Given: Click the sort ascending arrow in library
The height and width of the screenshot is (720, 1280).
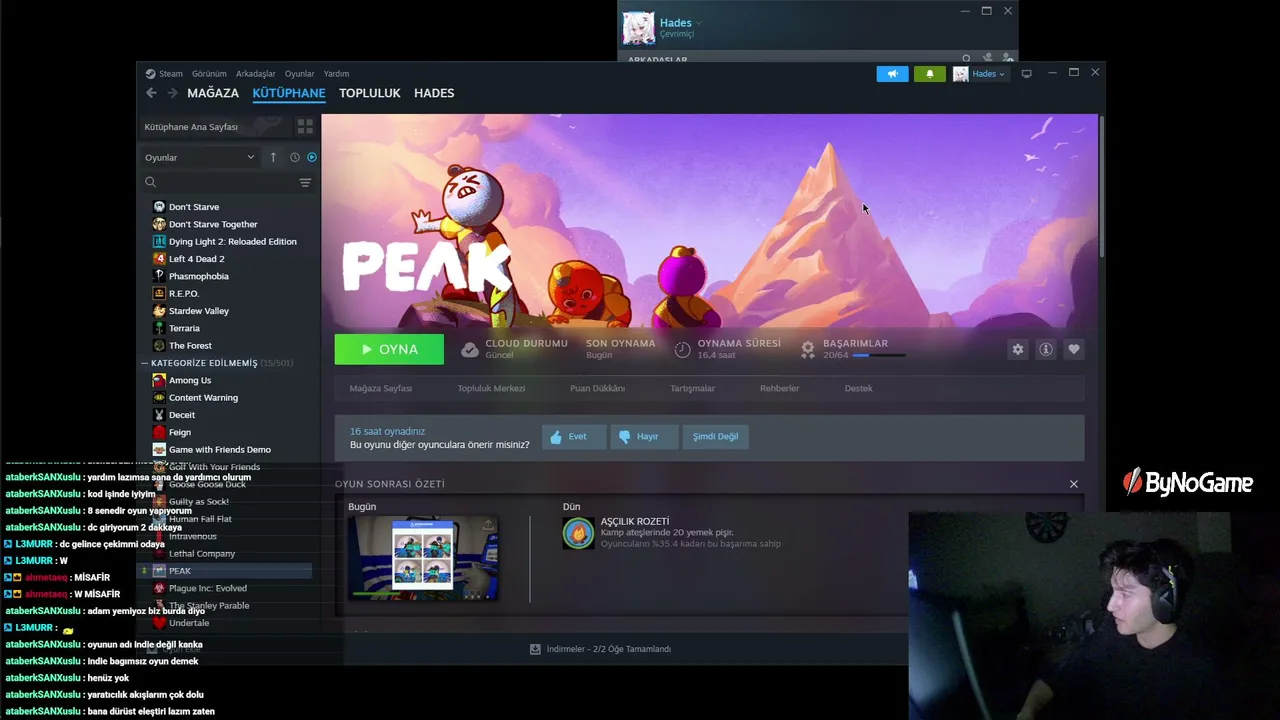Looking at the screenshot, I should click(273, 157).
